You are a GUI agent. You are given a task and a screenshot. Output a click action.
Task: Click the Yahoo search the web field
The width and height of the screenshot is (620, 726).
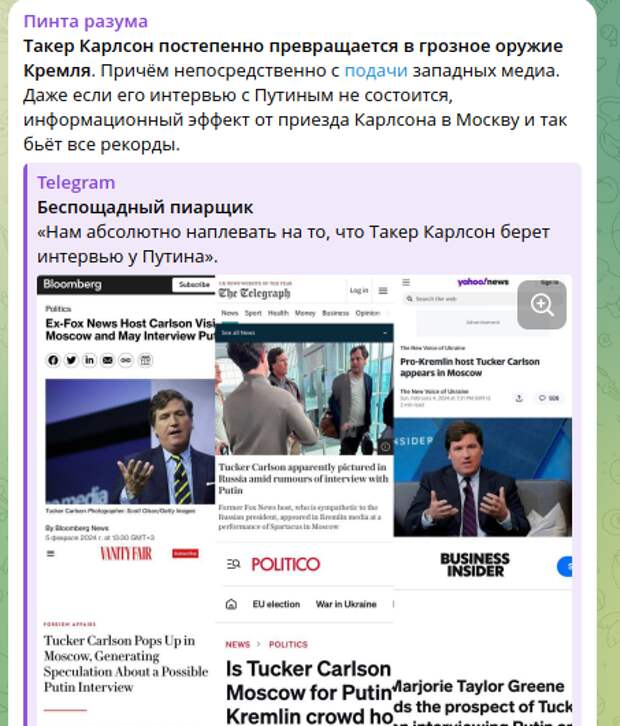click(458, 299)
